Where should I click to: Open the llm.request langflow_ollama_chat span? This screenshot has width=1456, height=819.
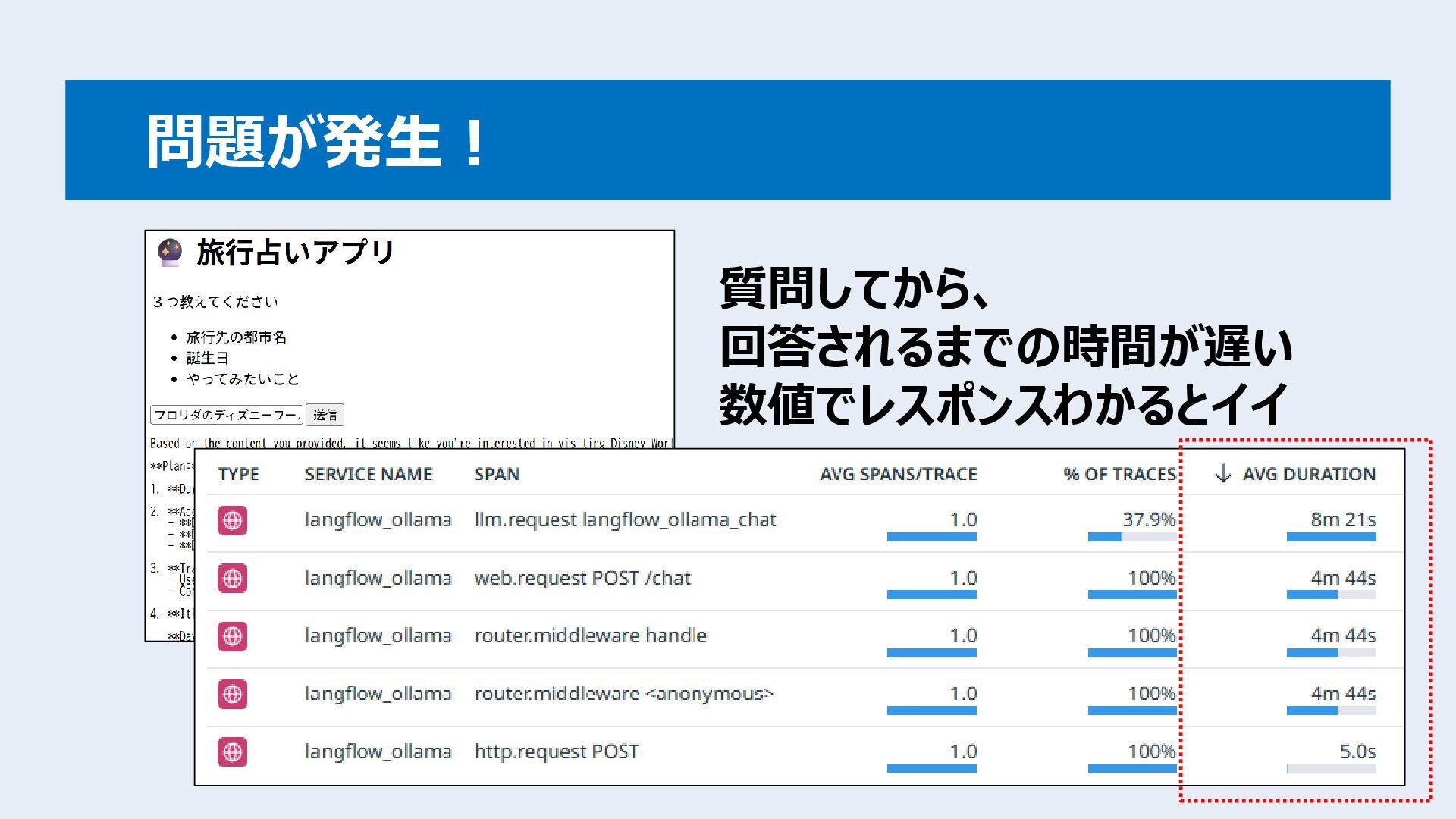click(625, 520)
